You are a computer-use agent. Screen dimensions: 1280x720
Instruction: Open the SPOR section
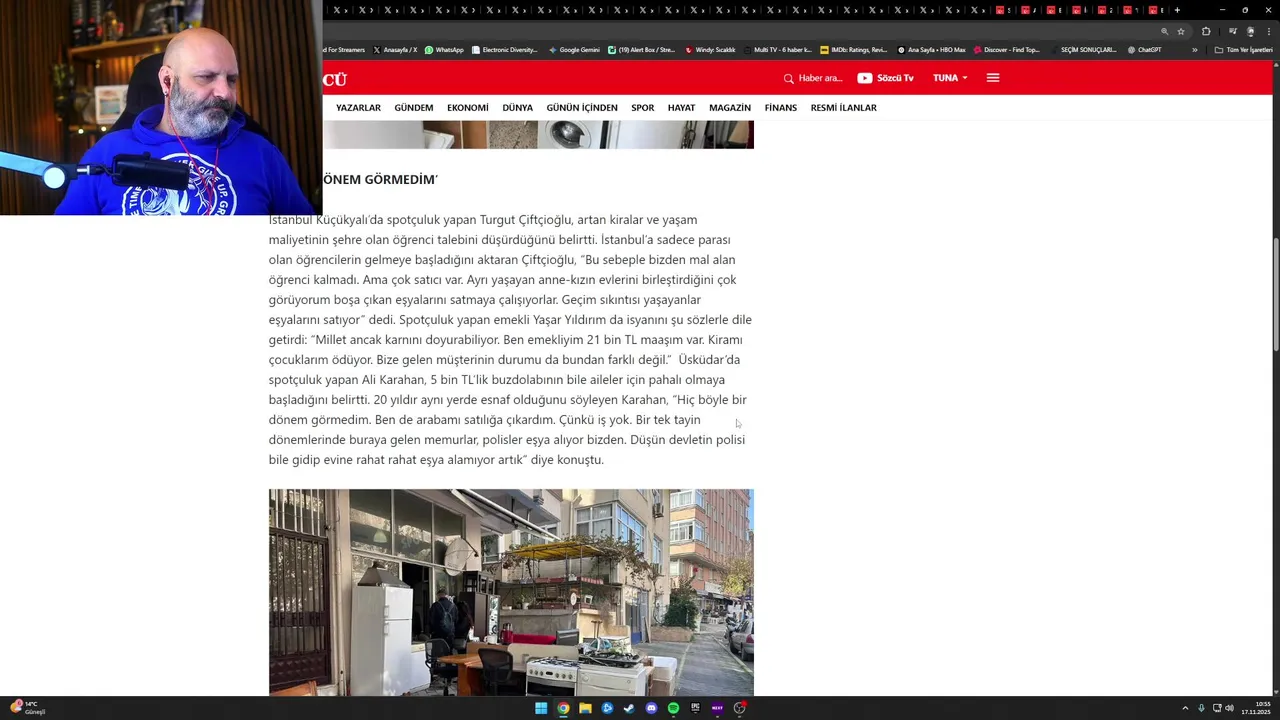pyautogui.click(x=642, y=108)
